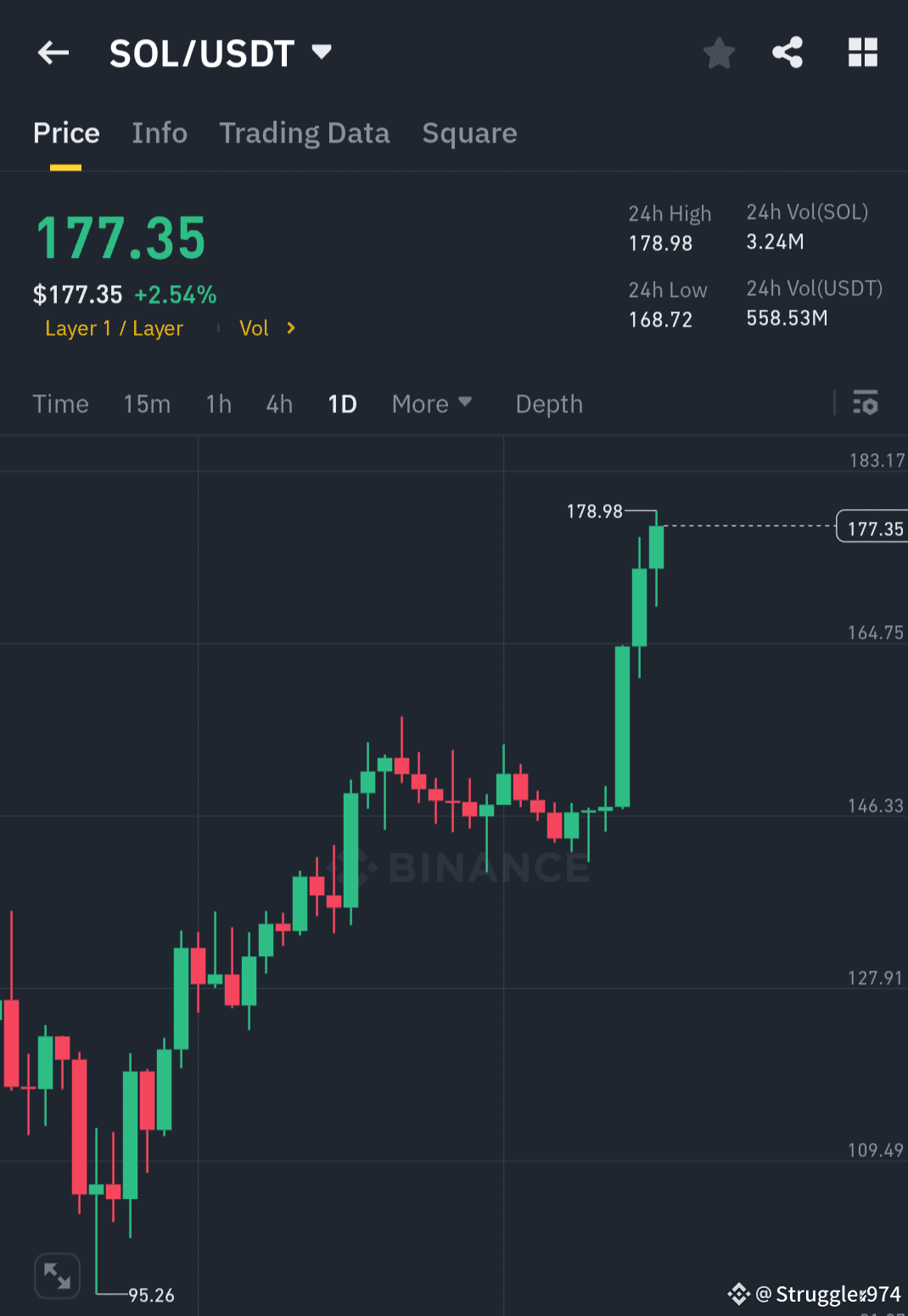Show order book via Depth view
Viewport: 908px width, 1316px height.
tap(548, 405)
